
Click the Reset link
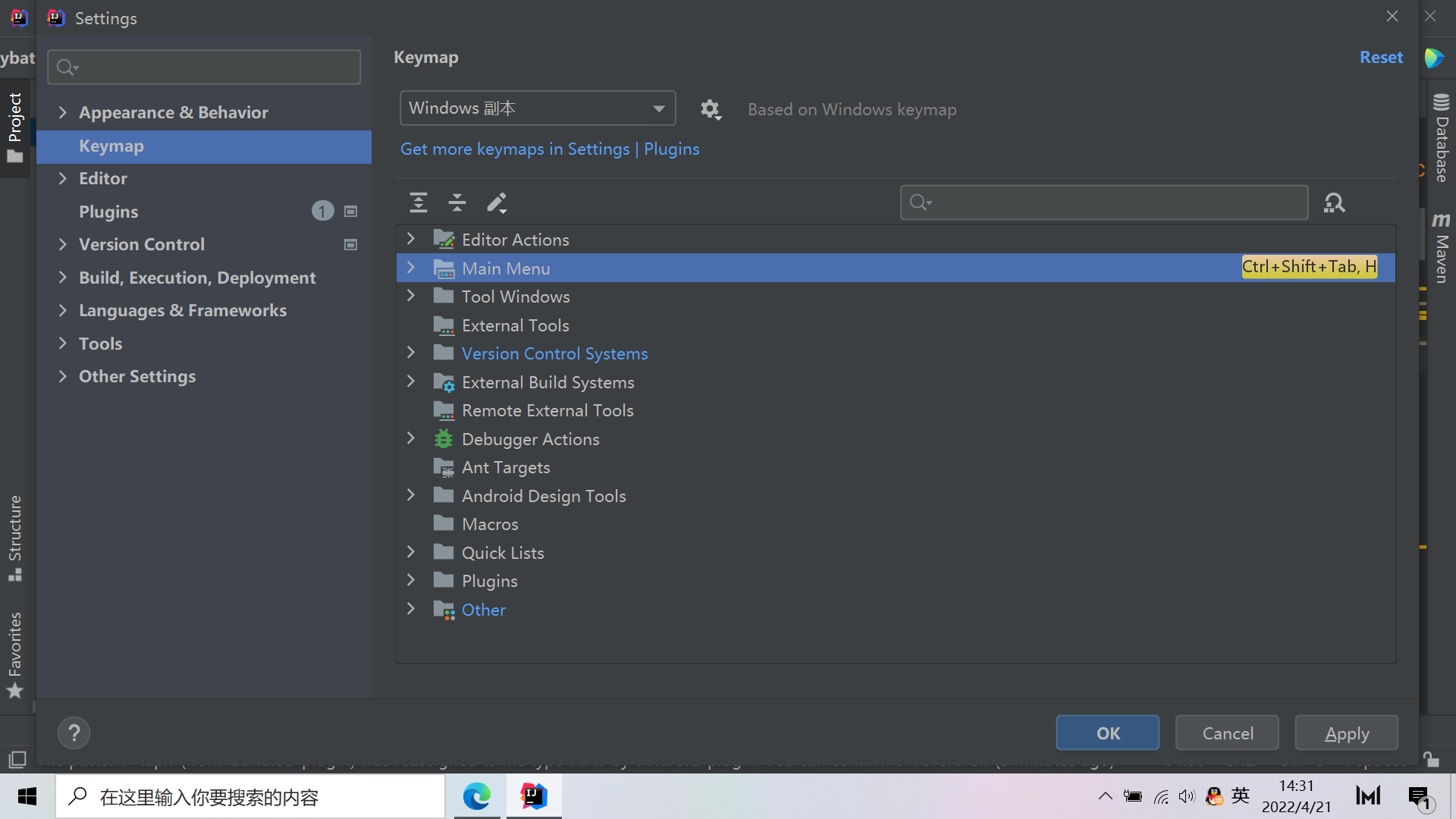click(x=1380, y=58)
